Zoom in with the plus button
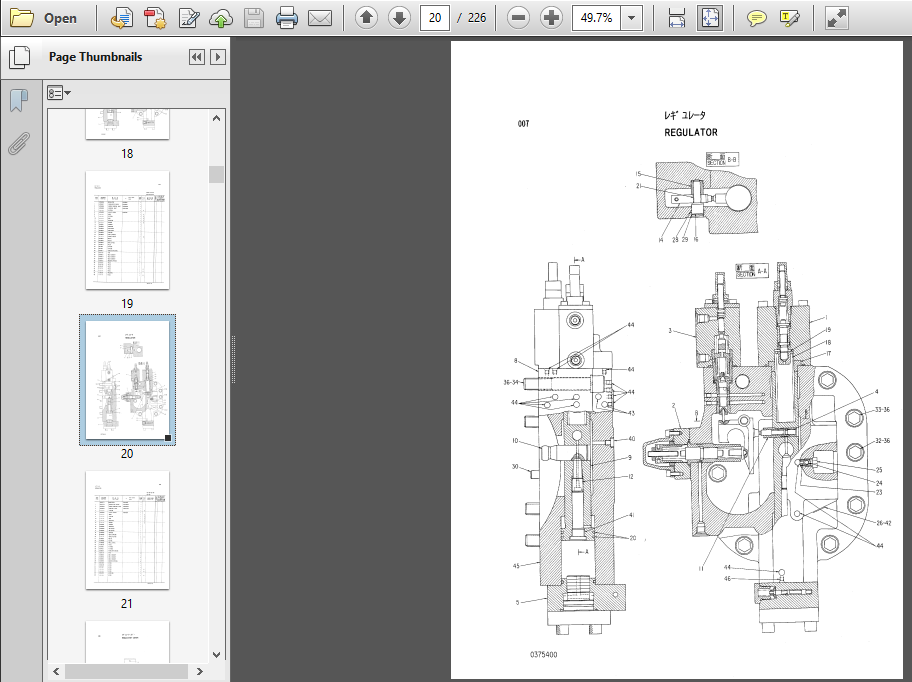Image resolution: width=912 pixels, height=682 pixels. pyautogui.click(x=551, y=18)
